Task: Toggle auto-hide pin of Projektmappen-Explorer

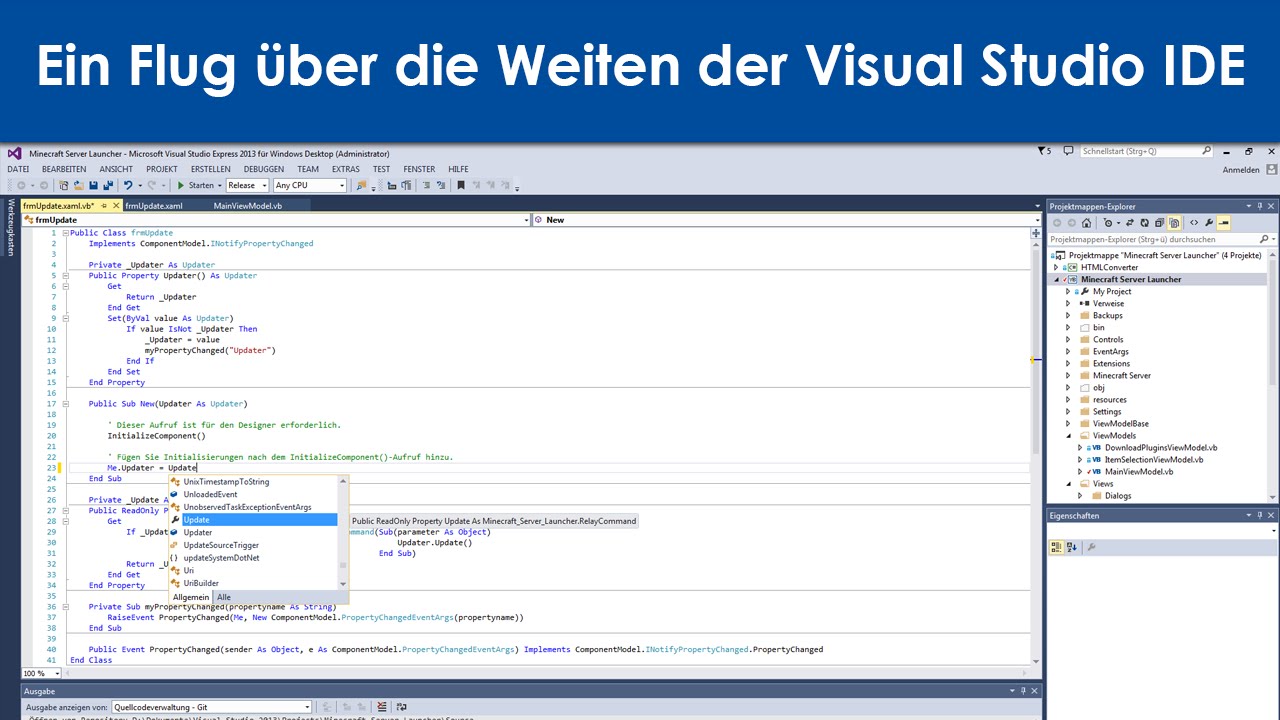Action: point(1260,206)
